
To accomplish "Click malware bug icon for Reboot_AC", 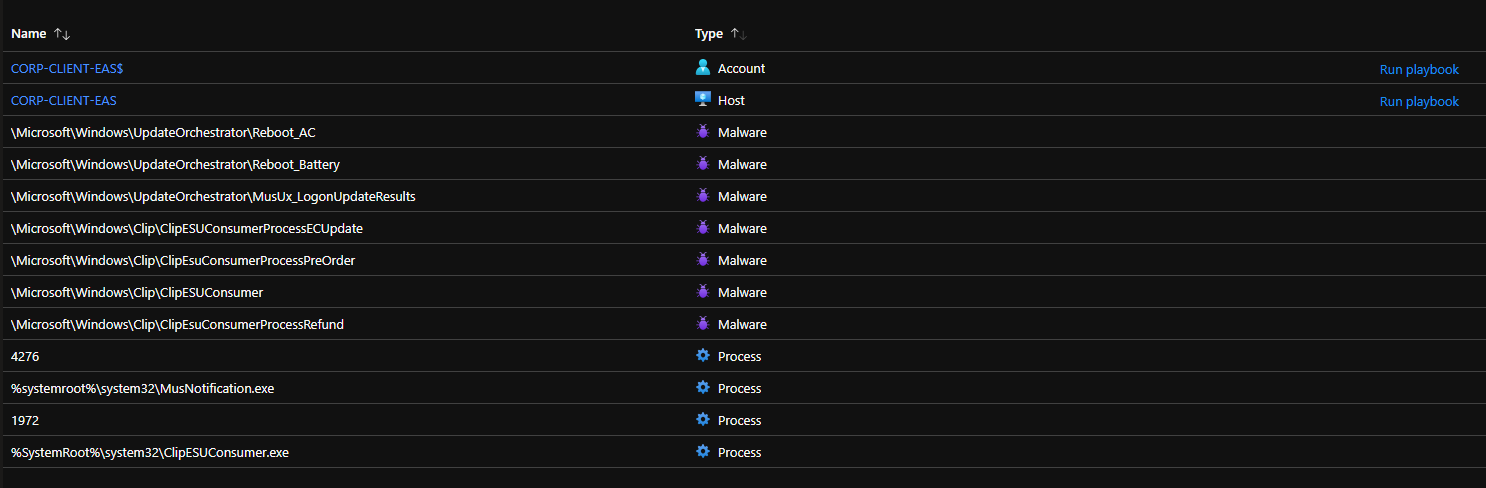I will 703,132.
